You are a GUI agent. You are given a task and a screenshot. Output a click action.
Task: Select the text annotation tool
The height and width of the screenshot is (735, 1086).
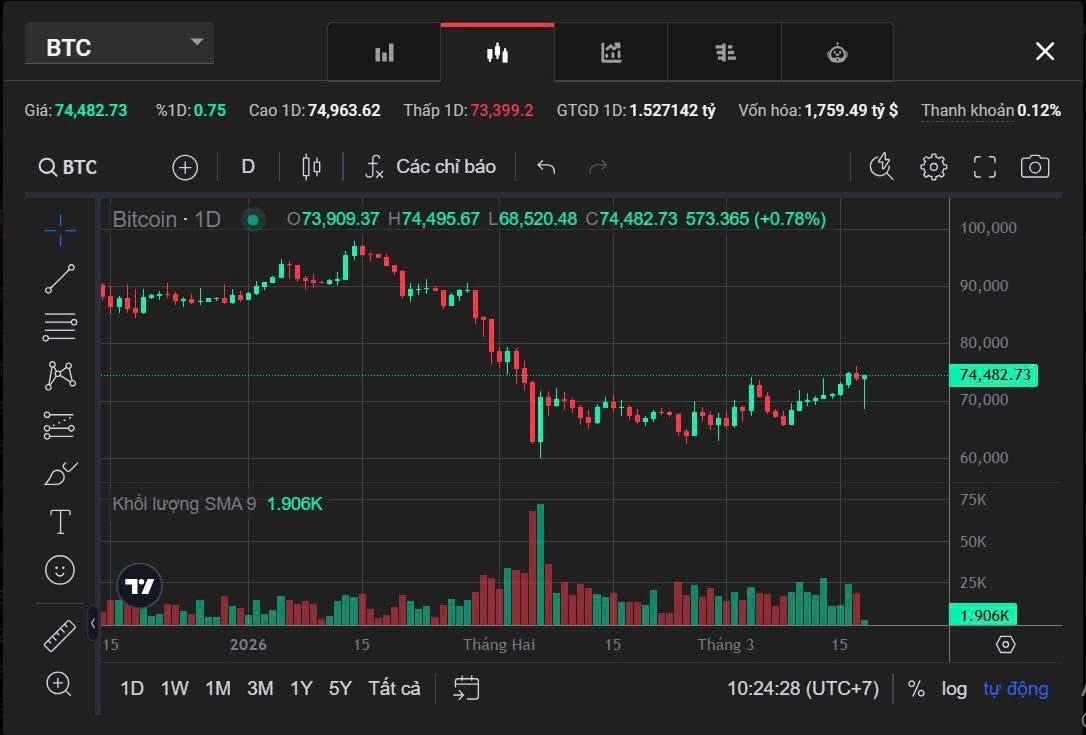[60, 521]
